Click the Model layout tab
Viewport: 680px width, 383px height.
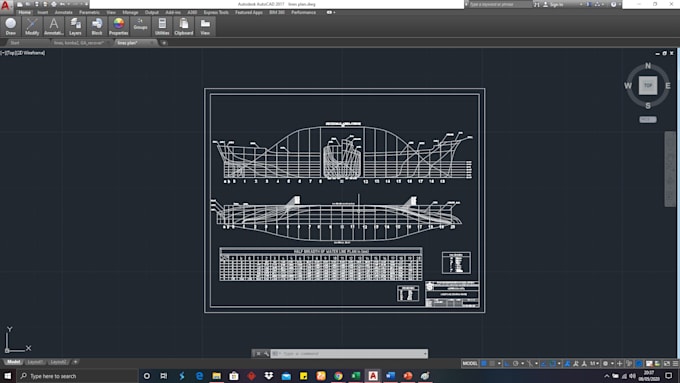[x=13, y=362]
